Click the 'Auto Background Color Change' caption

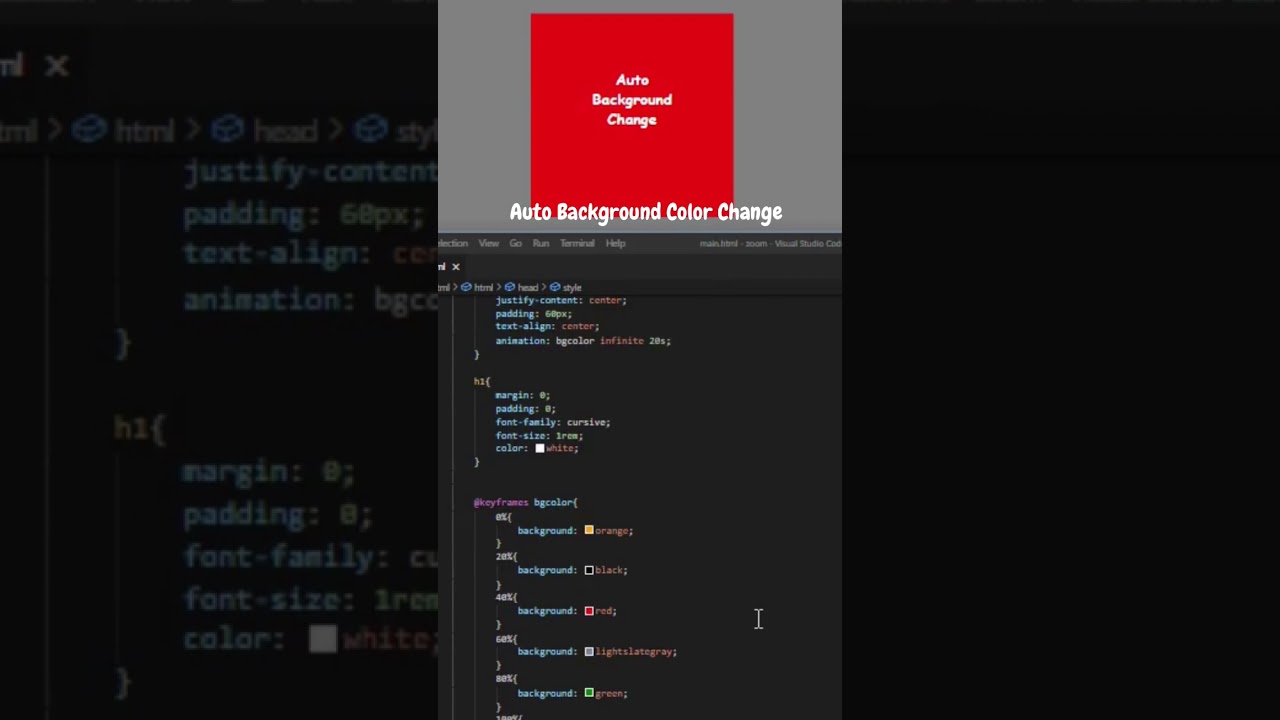646,212
